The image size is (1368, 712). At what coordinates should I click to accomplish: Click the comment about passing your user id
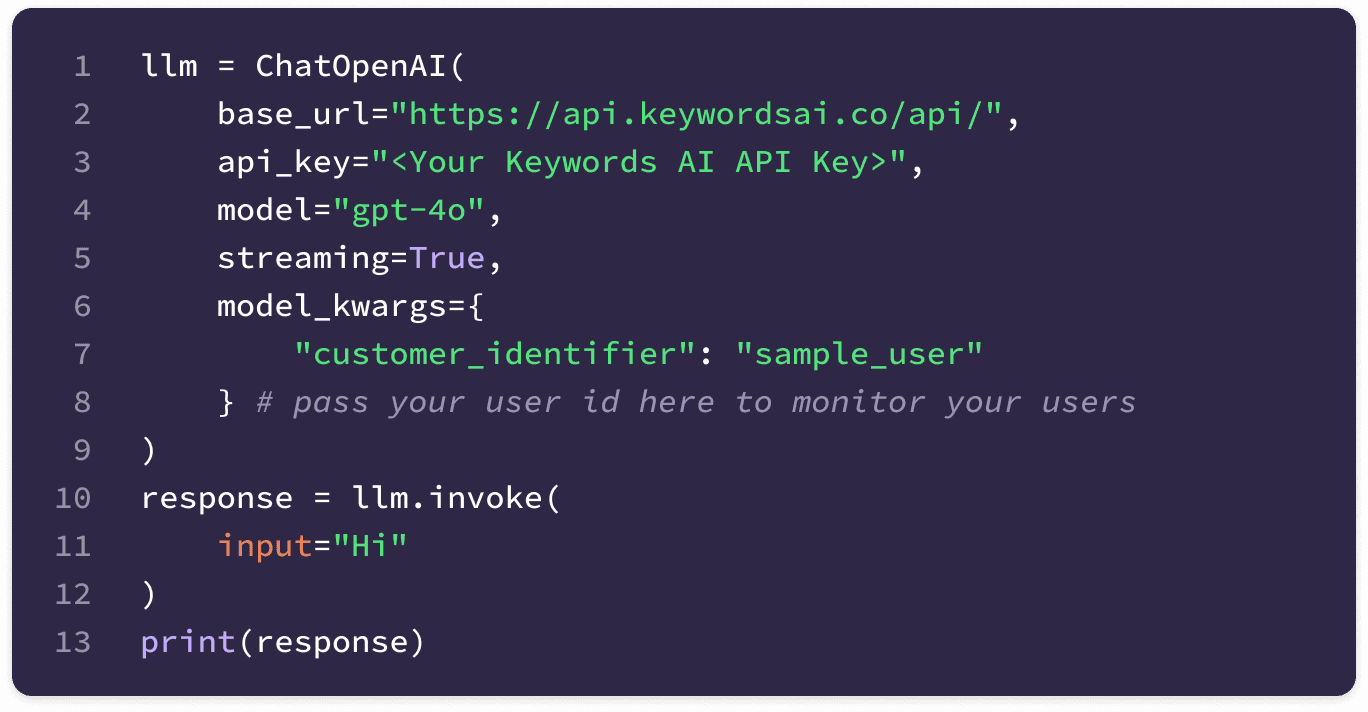[696, 403]
